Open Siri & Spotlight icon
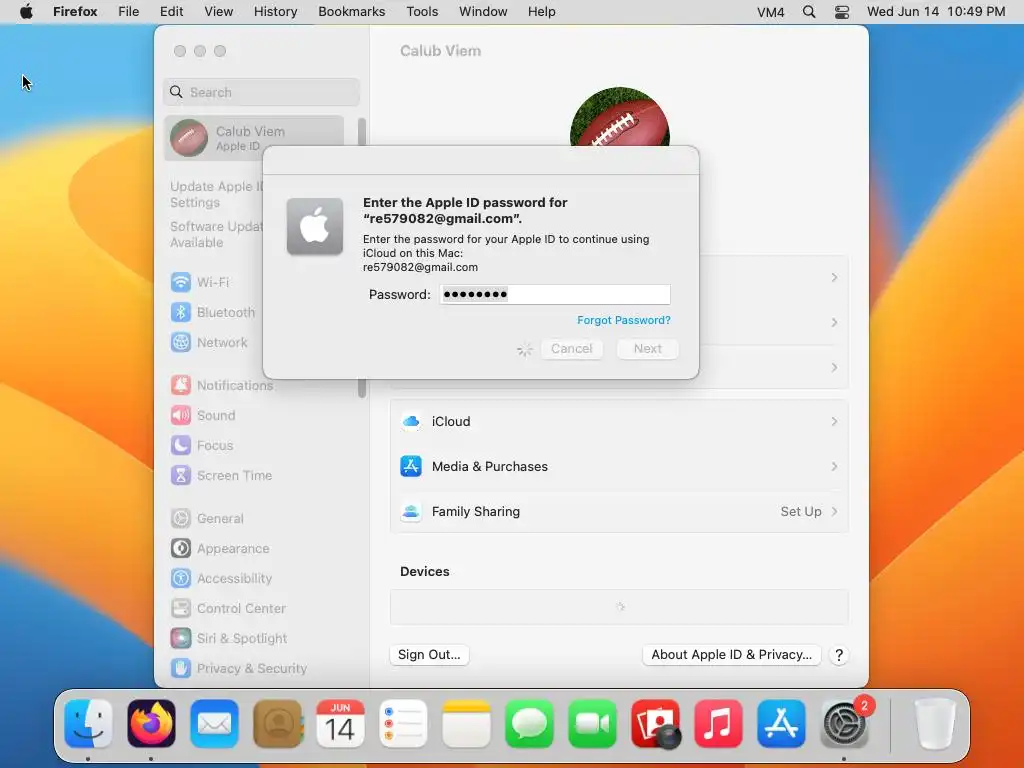Screen dimensions: 1024x768 coord(181,639)
